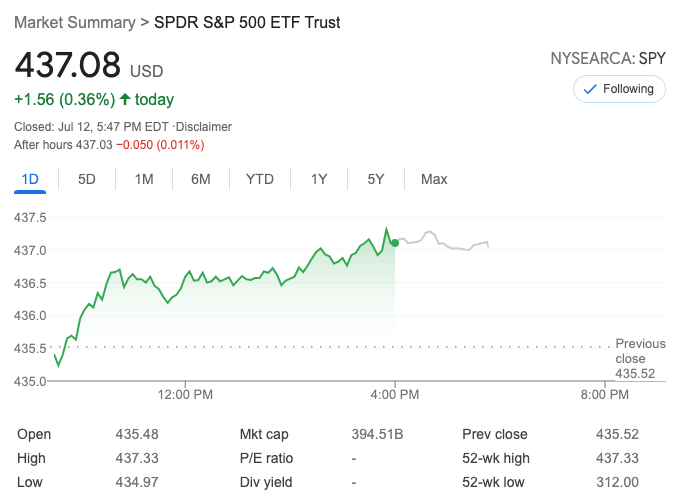Click the green closing price dot

click(x=395, y=242)
